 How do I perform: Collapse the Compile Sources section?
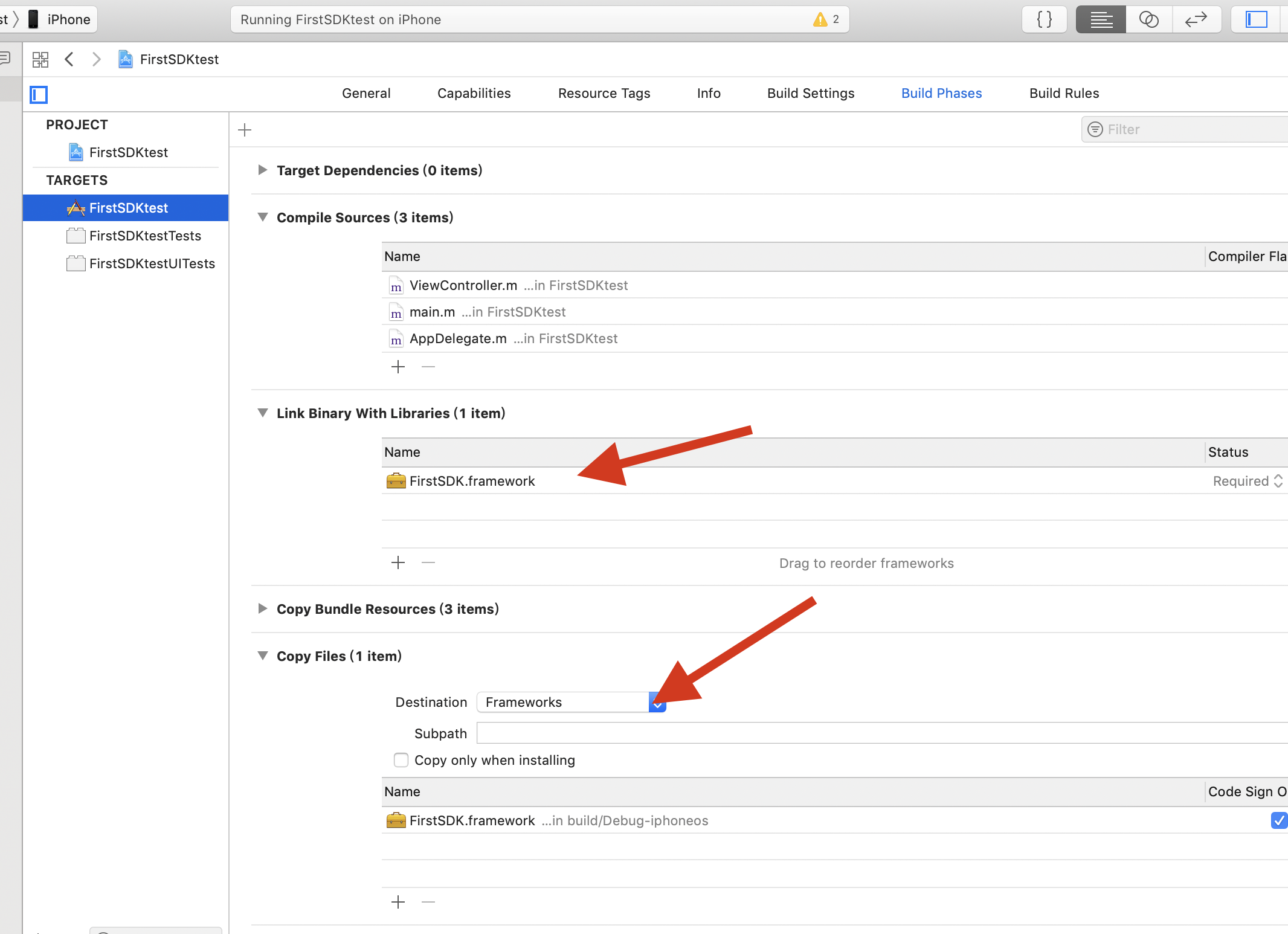click(263, 217)
